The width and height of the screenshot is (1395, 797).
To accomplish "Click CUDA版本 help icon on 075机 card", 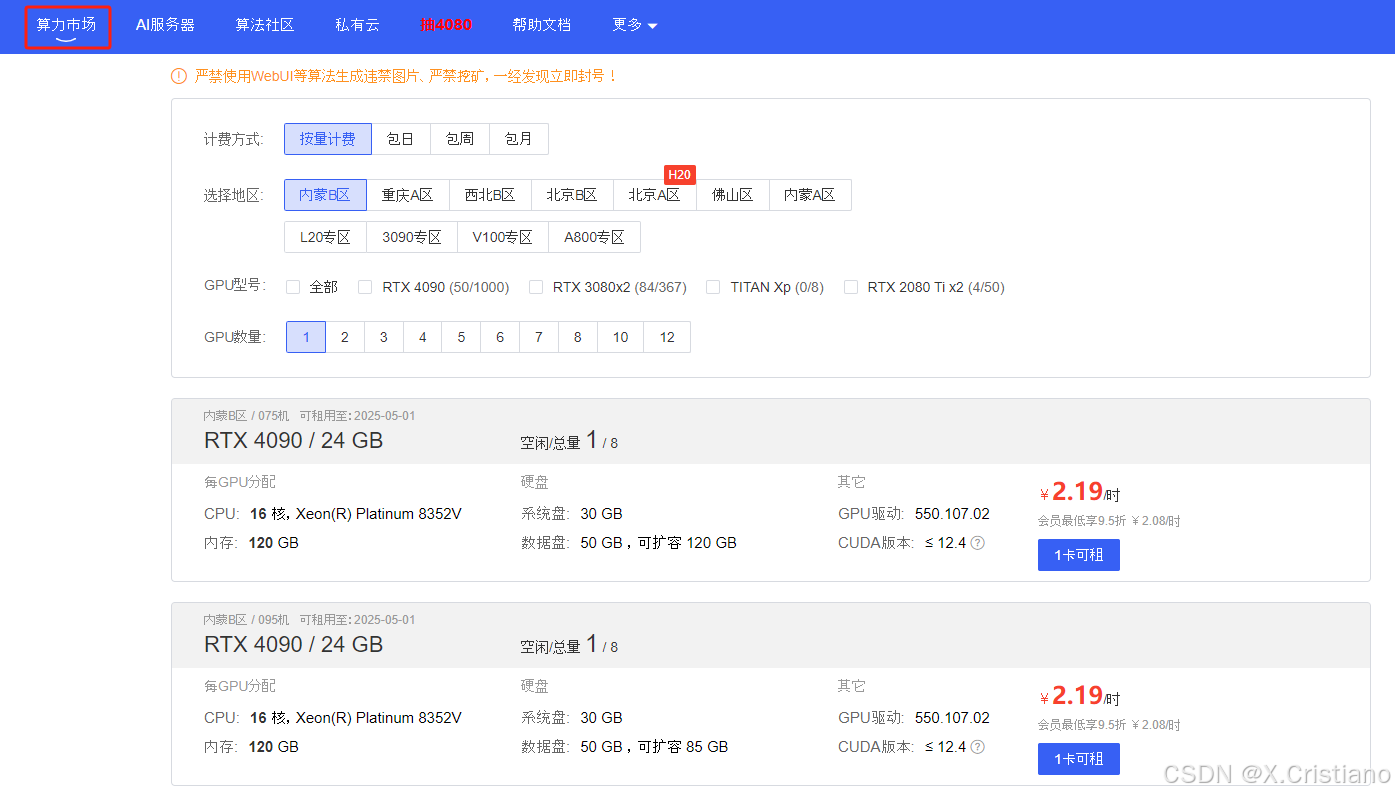I will 977,543.
